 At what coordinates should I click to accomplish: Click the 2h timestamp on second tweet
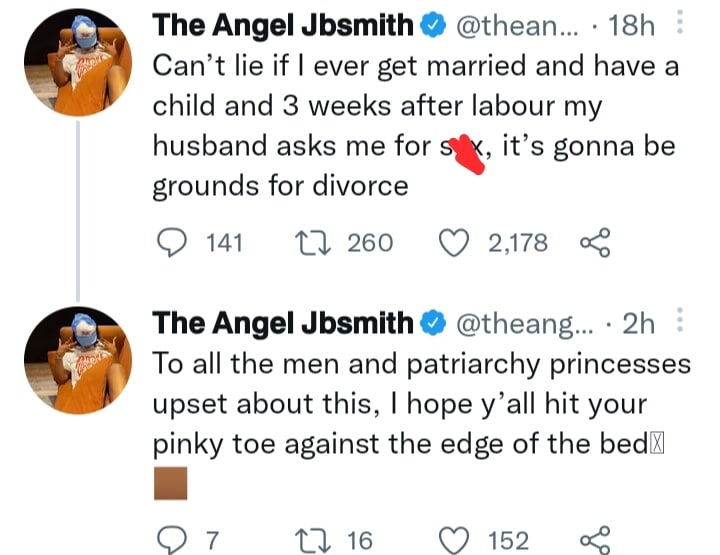click(x=638, y=324)
